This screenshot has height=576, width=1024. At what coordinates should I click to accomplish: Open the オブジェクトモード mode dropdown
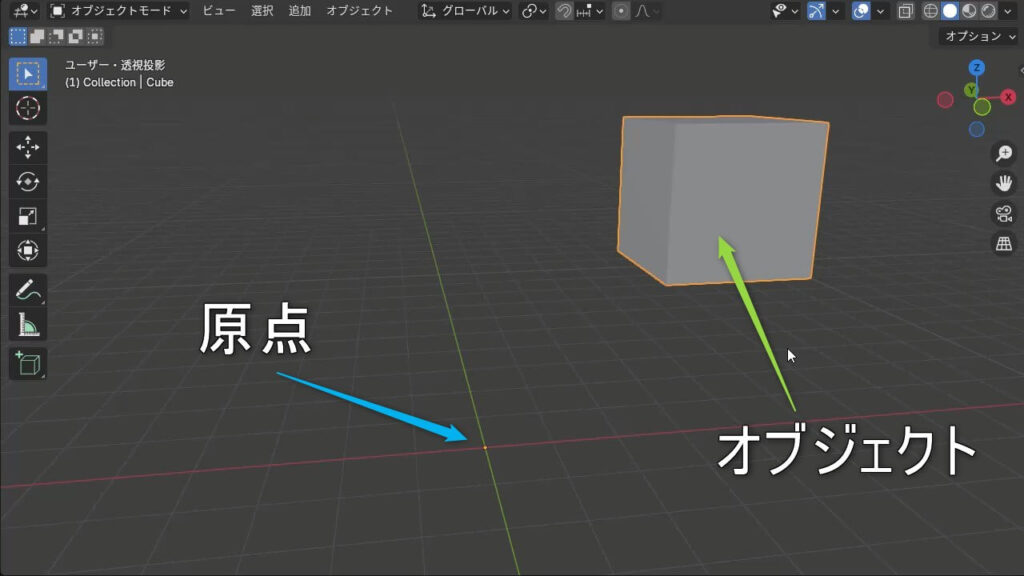(x=120, y=11)
